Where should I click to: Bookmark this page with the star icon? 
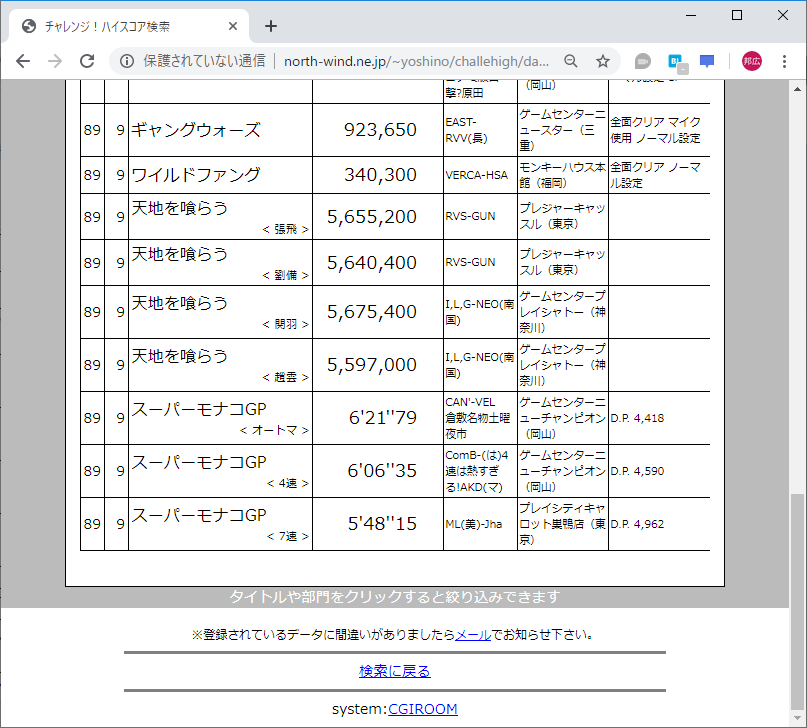(603, 61)
